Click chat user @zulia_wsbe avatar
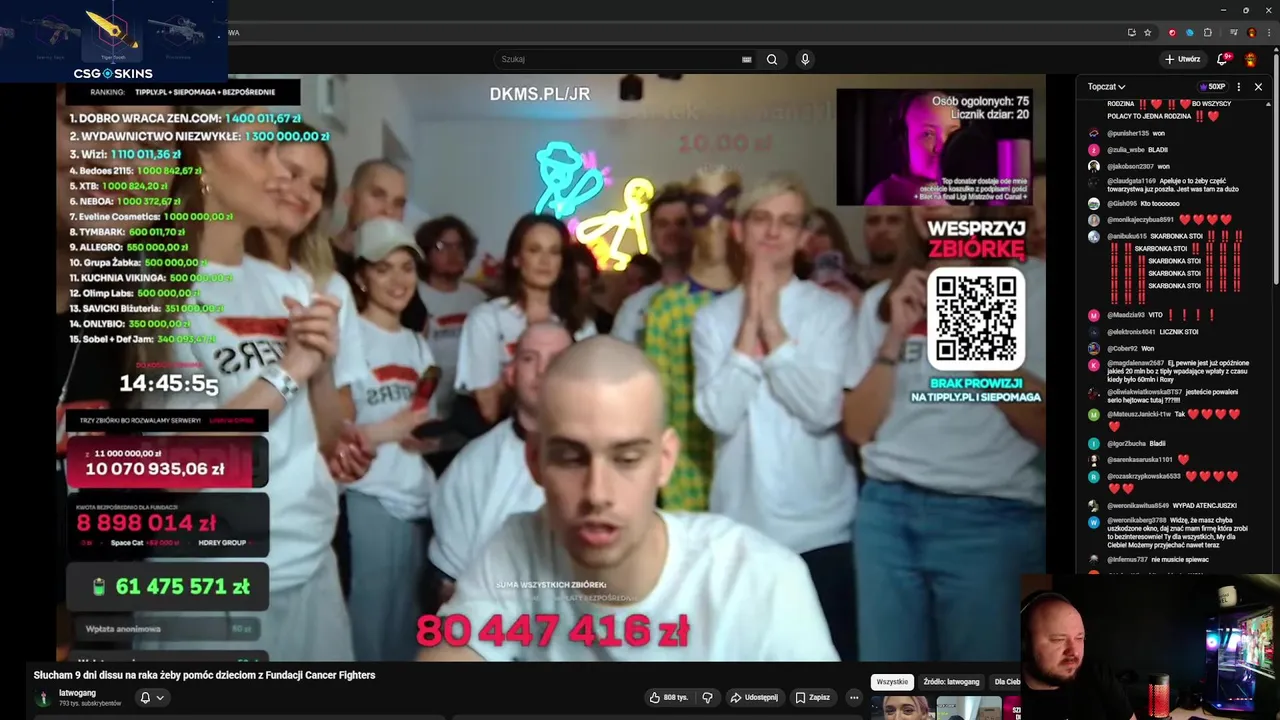The height and width of the screenshot is (720, 1280). tap(1094, 150)
